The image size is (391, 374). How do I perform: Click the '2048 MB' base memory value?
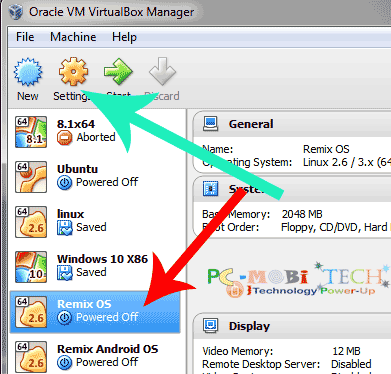pos(302,214)
